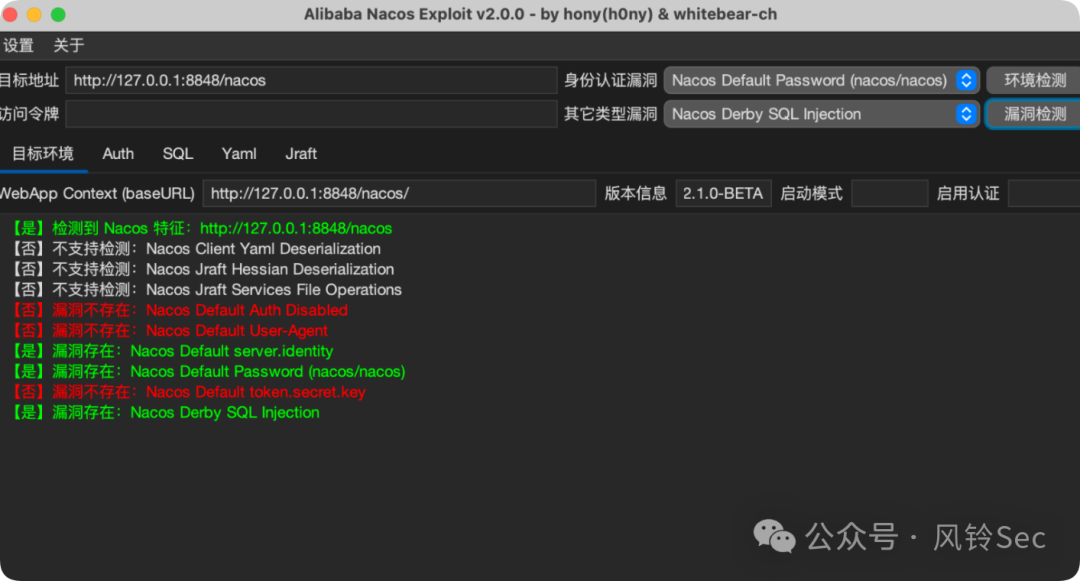Image resolution: width=1080 pixels, height=581 pixels.
Task: Click the yellow minimize window button
Action: [34, 14]
